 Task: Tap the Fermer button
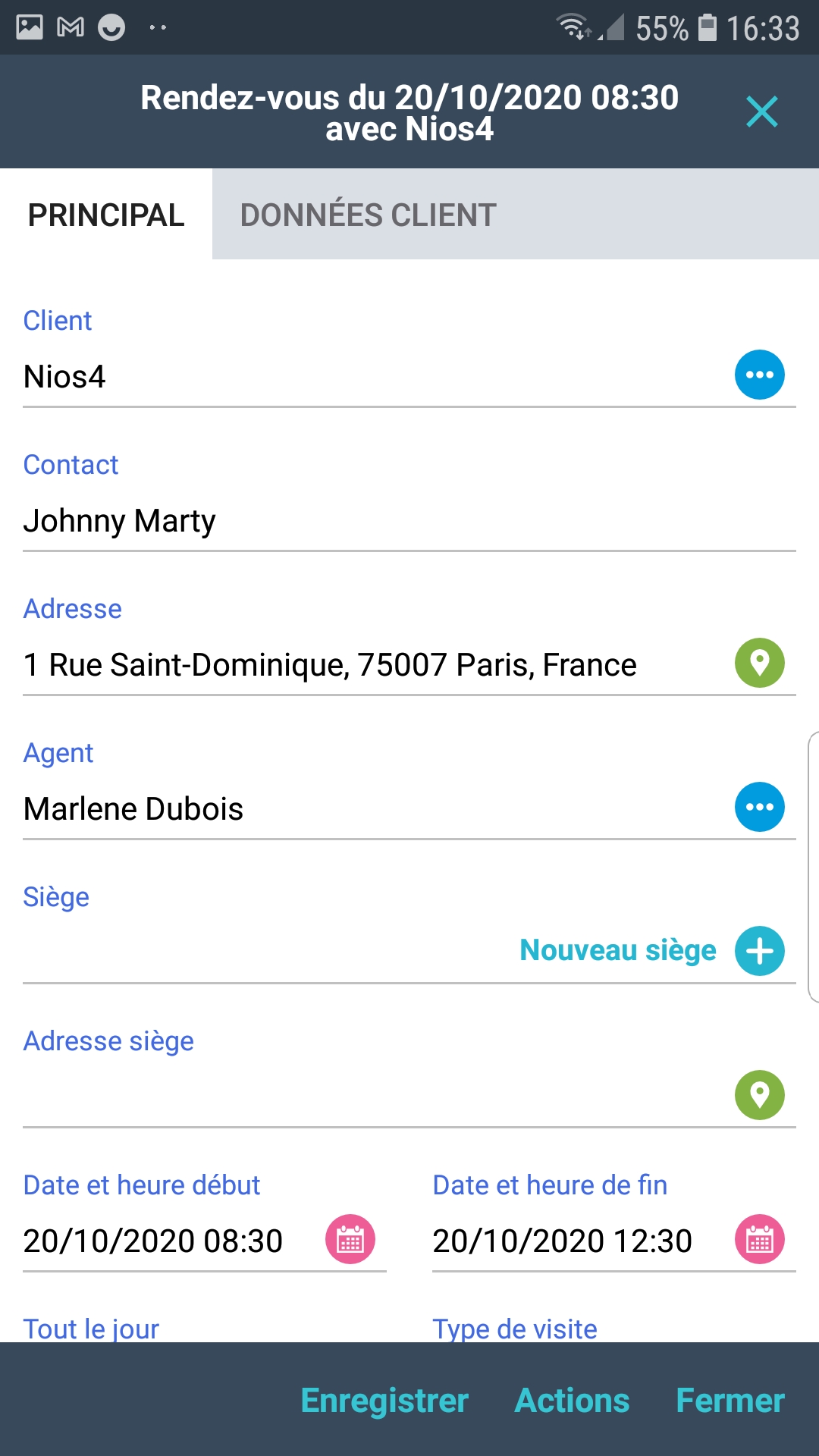tap(730, 1401)
